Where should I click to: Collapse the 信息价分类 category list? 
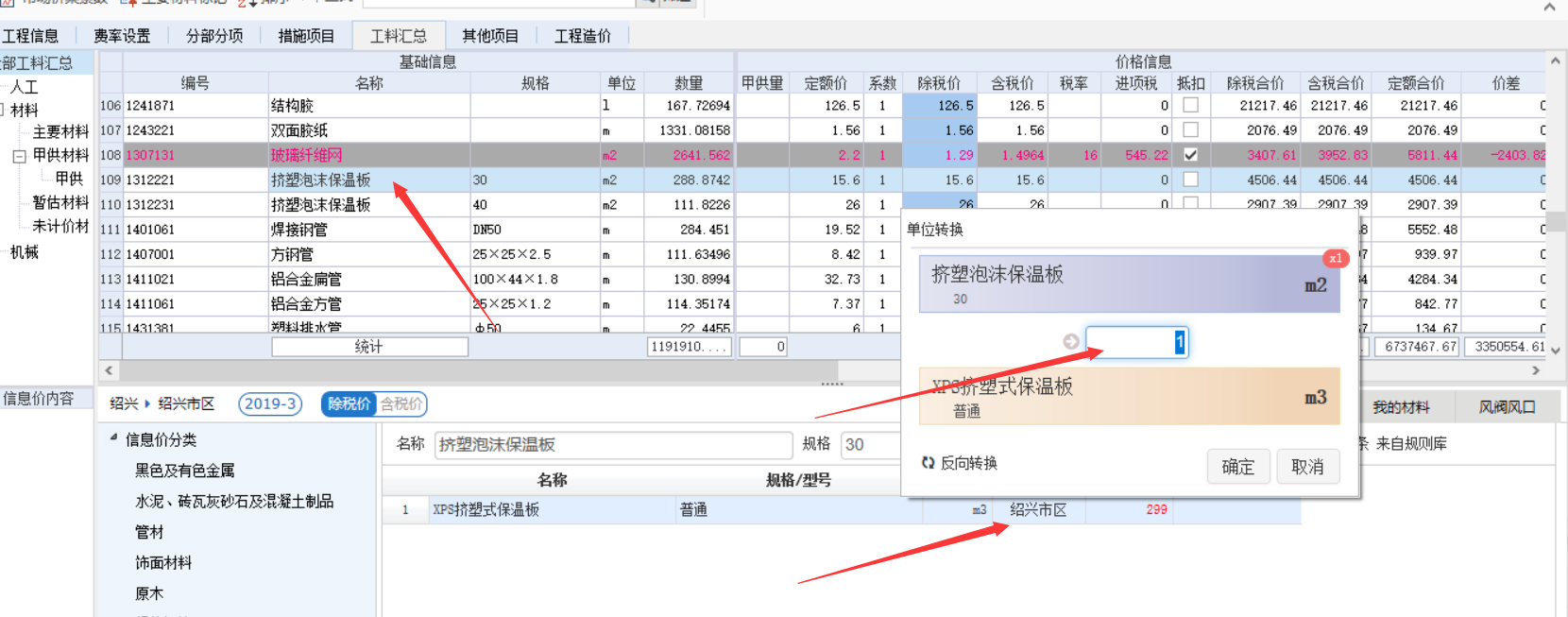(114, 438)
